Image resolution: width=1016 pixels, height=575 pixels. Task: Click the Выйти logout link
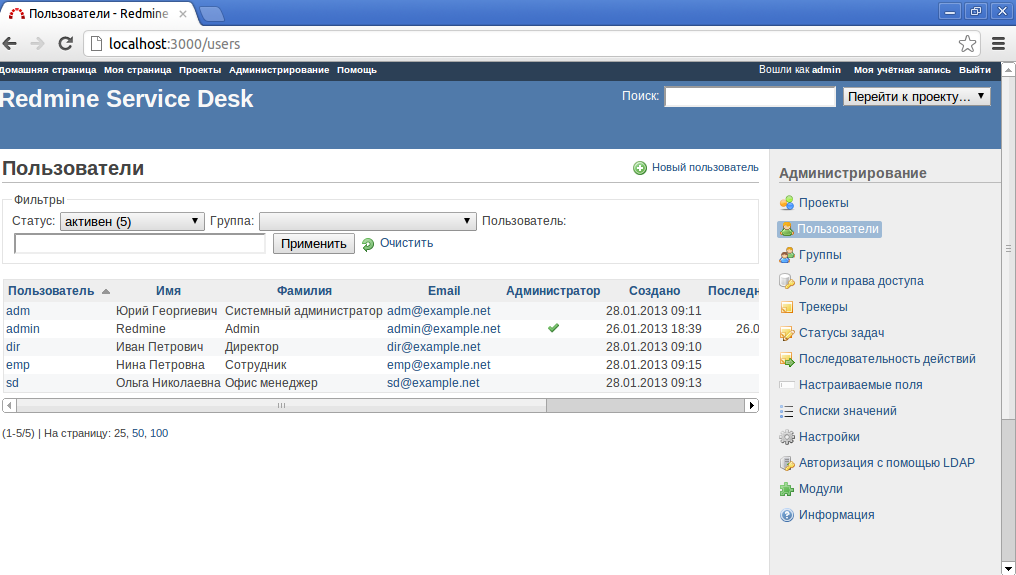coord(975,70)
